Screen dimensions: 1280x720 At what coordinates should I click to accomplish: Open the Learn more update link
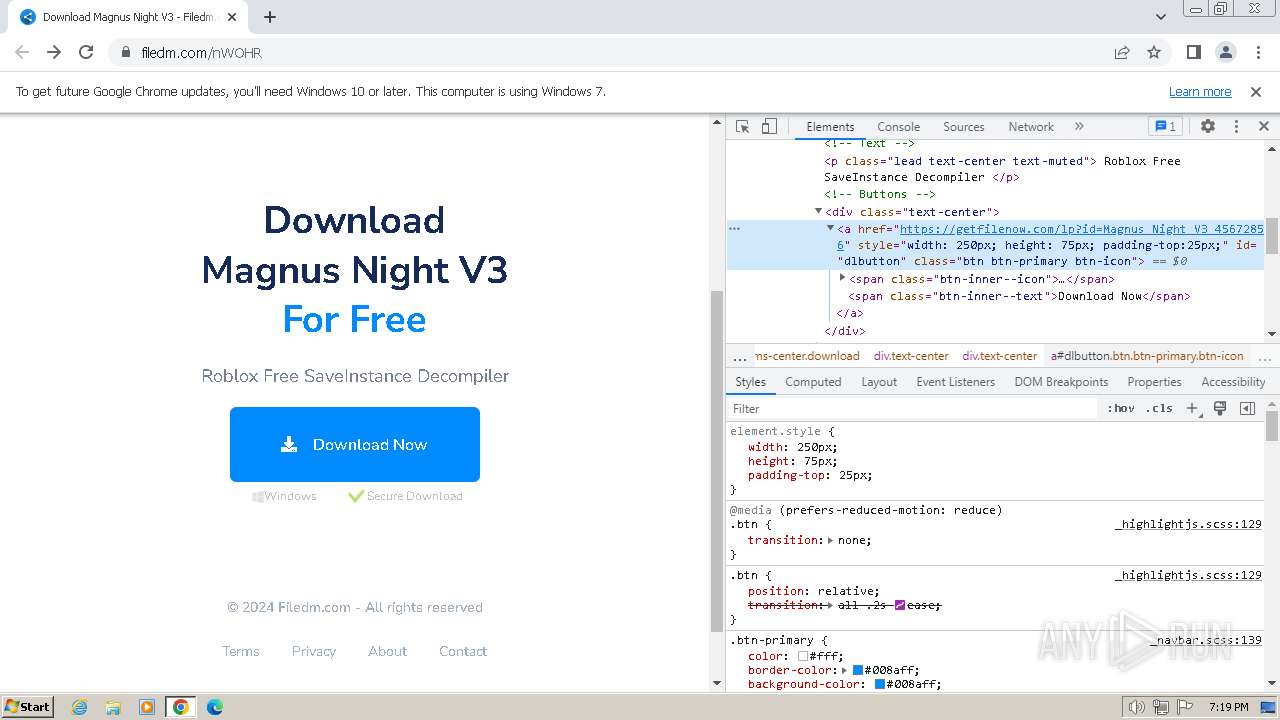coord(1200,92)
